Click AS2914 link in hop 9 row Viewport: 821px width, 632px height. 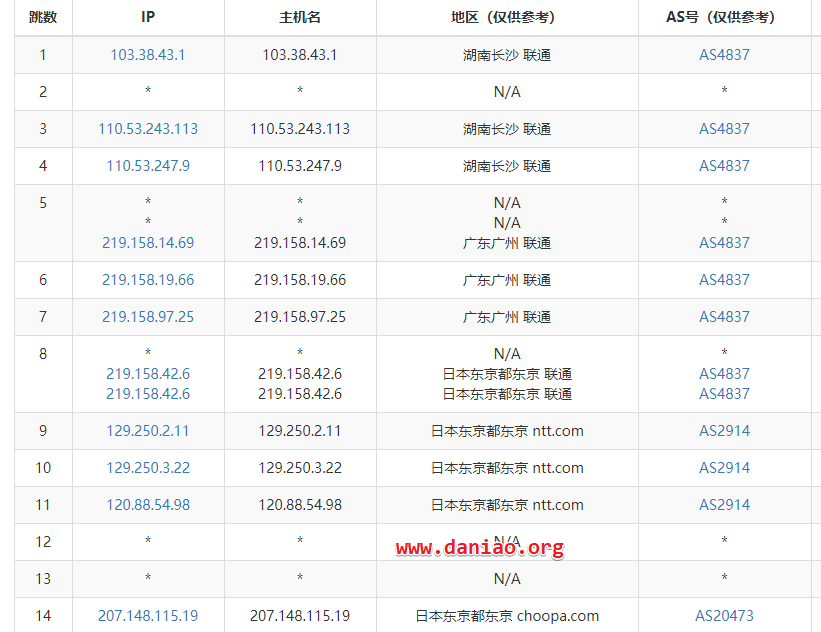pos(724,431)
